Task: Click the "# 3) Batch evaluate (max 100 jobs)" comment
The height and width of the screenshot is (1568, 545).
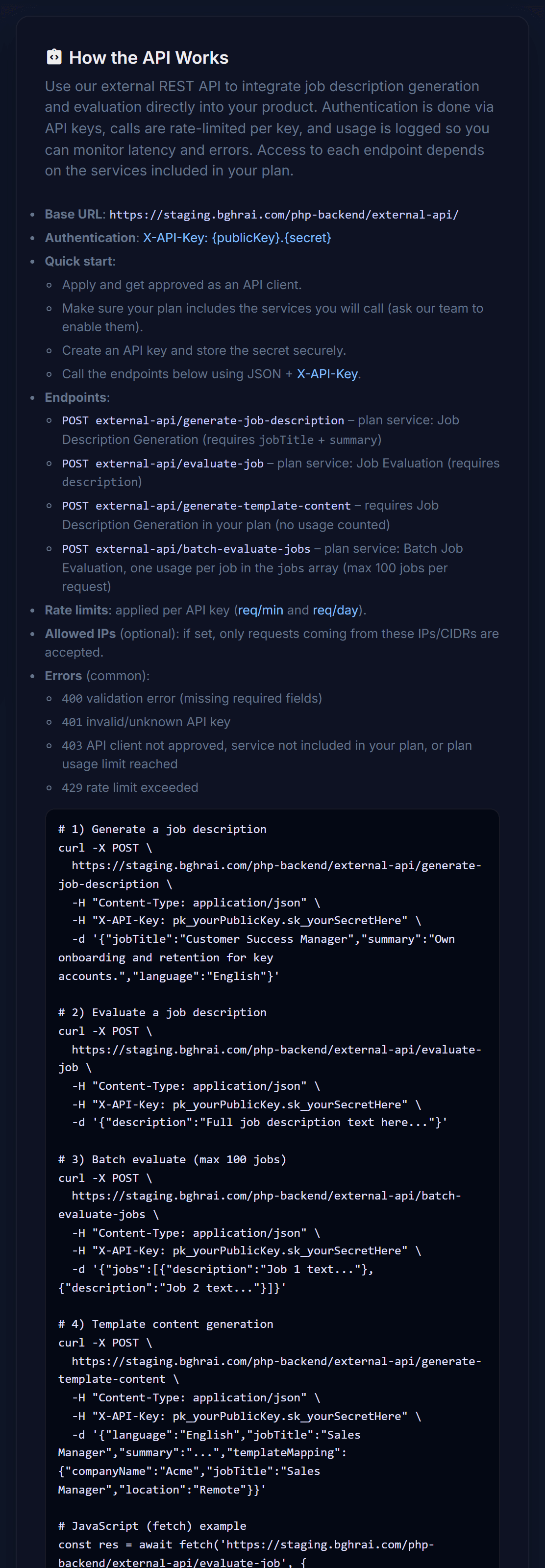Action: click(x=173, y=1159)
